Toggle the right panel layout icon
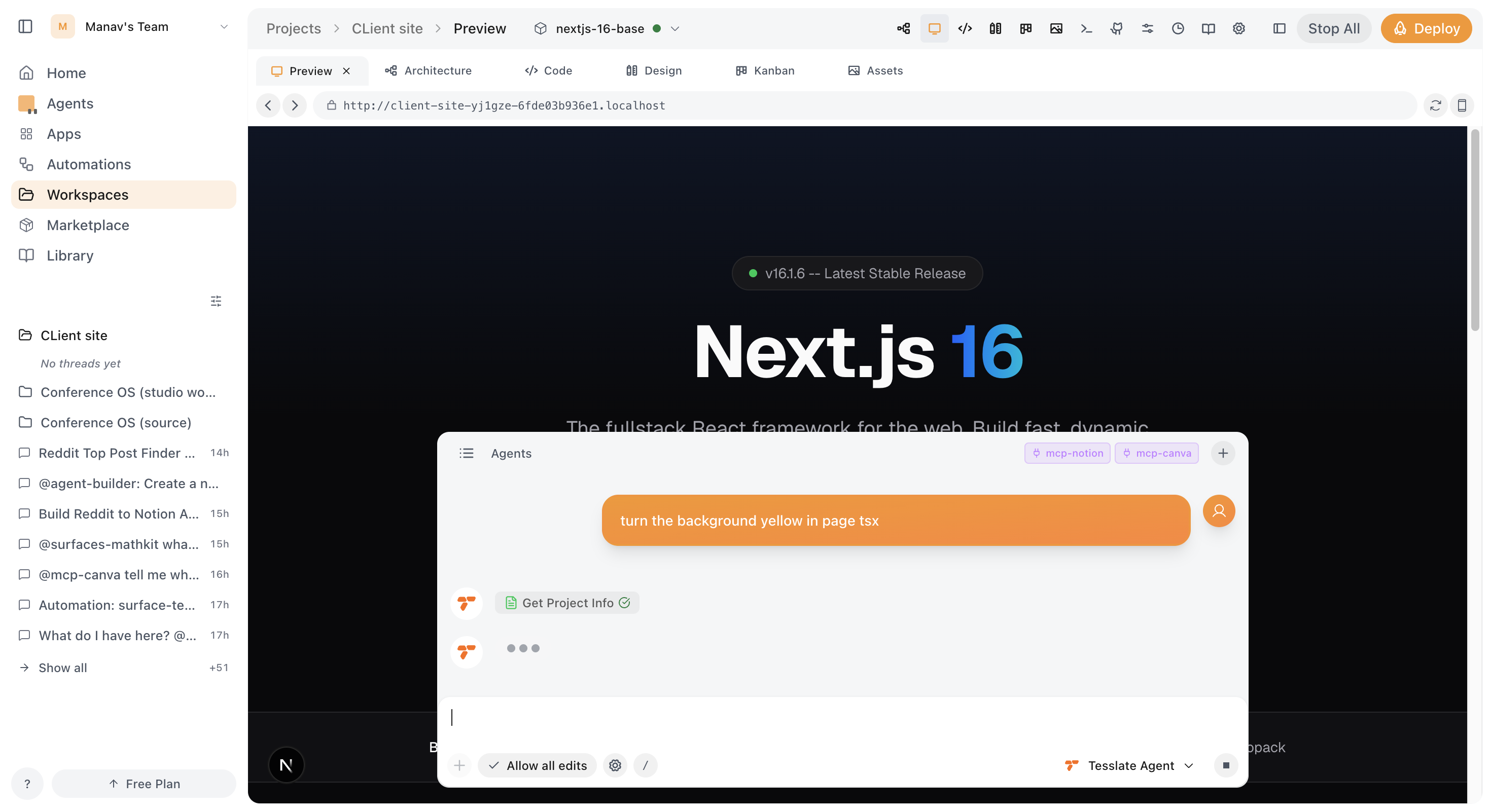1491x812 pixels. tap(1279, 28)
